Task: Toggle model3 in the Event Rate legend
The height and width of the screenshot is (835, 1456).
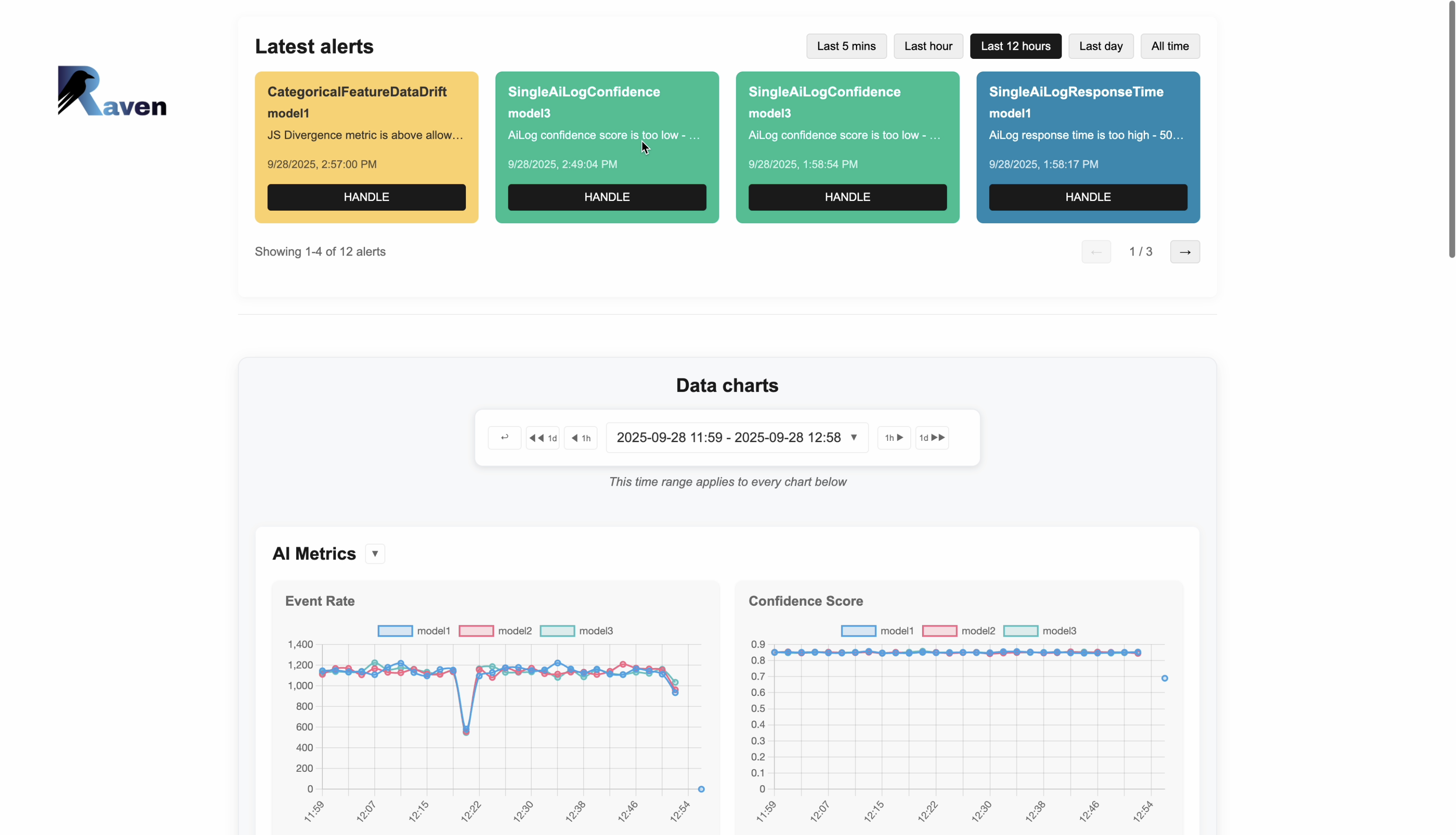Action: tap(577, 631)
